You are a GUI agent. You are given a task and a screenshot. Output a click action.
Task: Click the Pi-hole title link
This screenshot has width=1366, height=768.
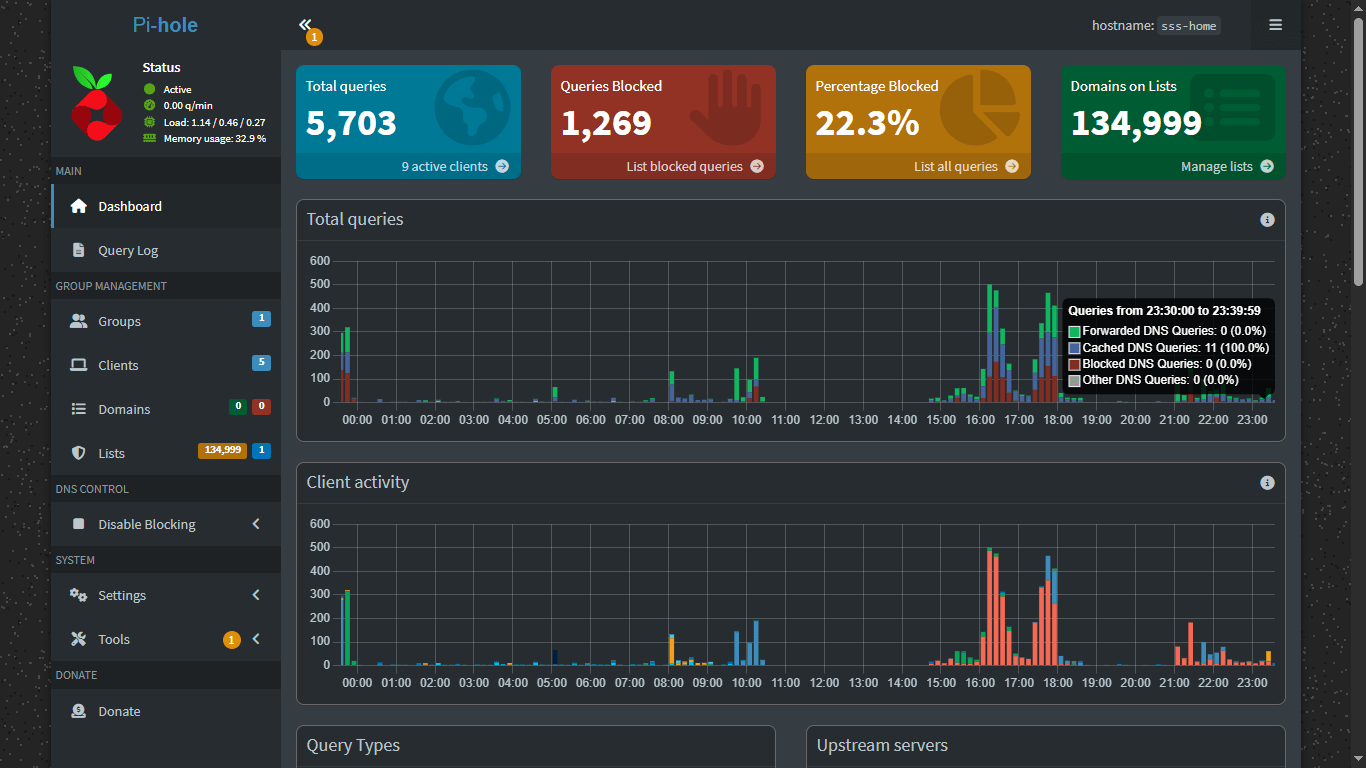165,25
